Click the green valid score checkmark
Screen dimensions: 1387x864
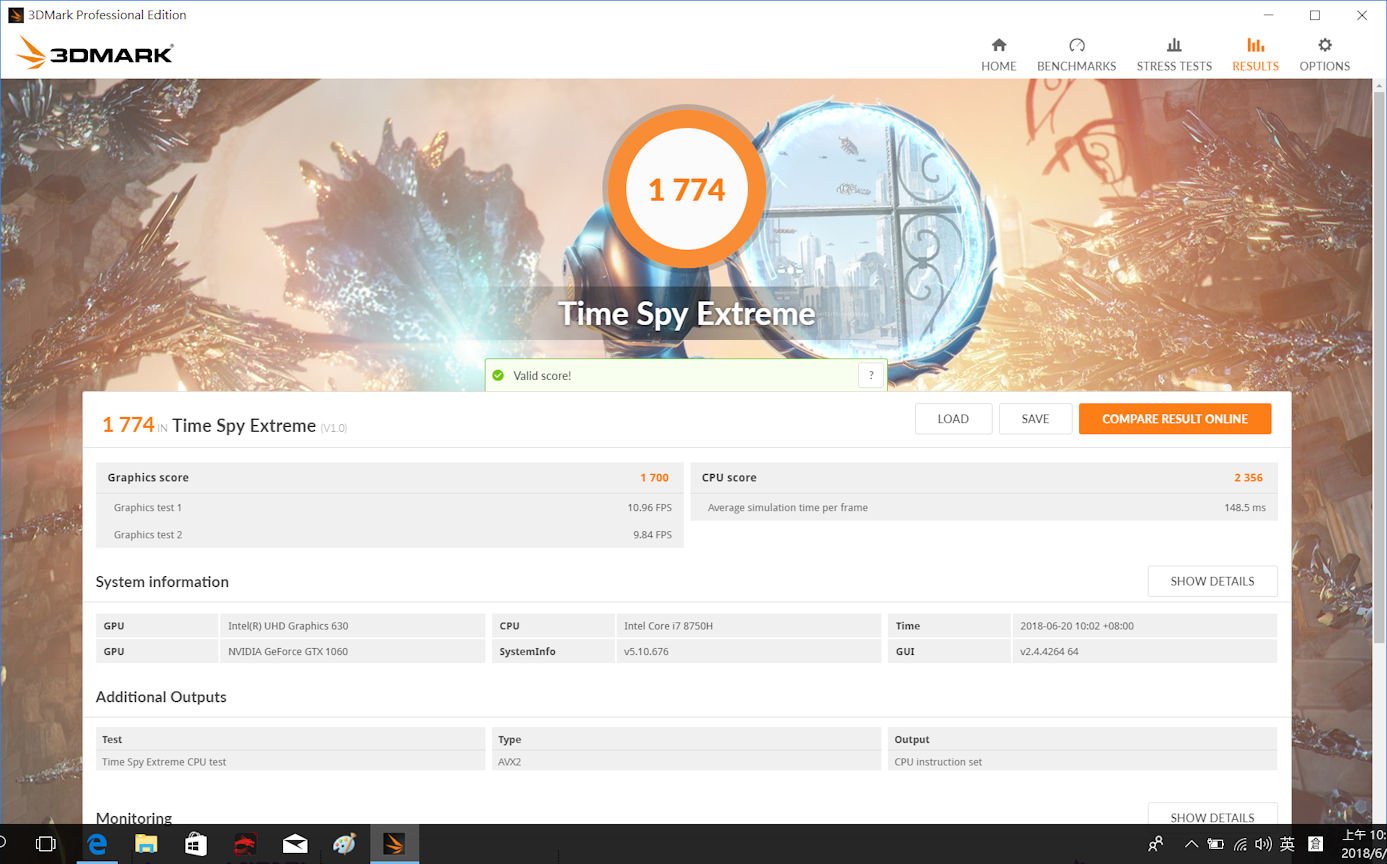pos(498,376)
